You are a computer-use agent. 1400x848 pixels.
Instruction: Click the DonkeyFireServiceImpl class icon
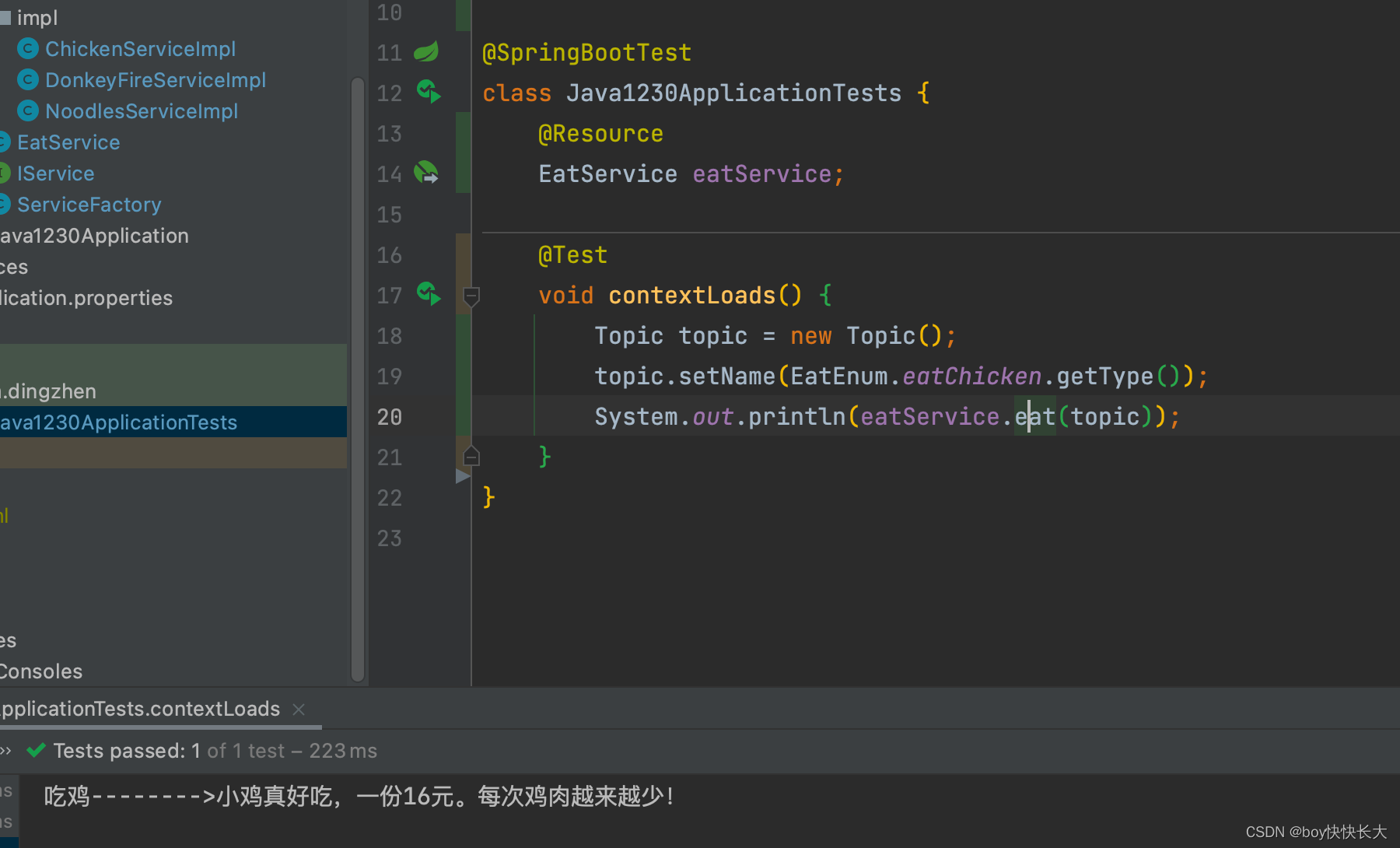coord(28,80)
